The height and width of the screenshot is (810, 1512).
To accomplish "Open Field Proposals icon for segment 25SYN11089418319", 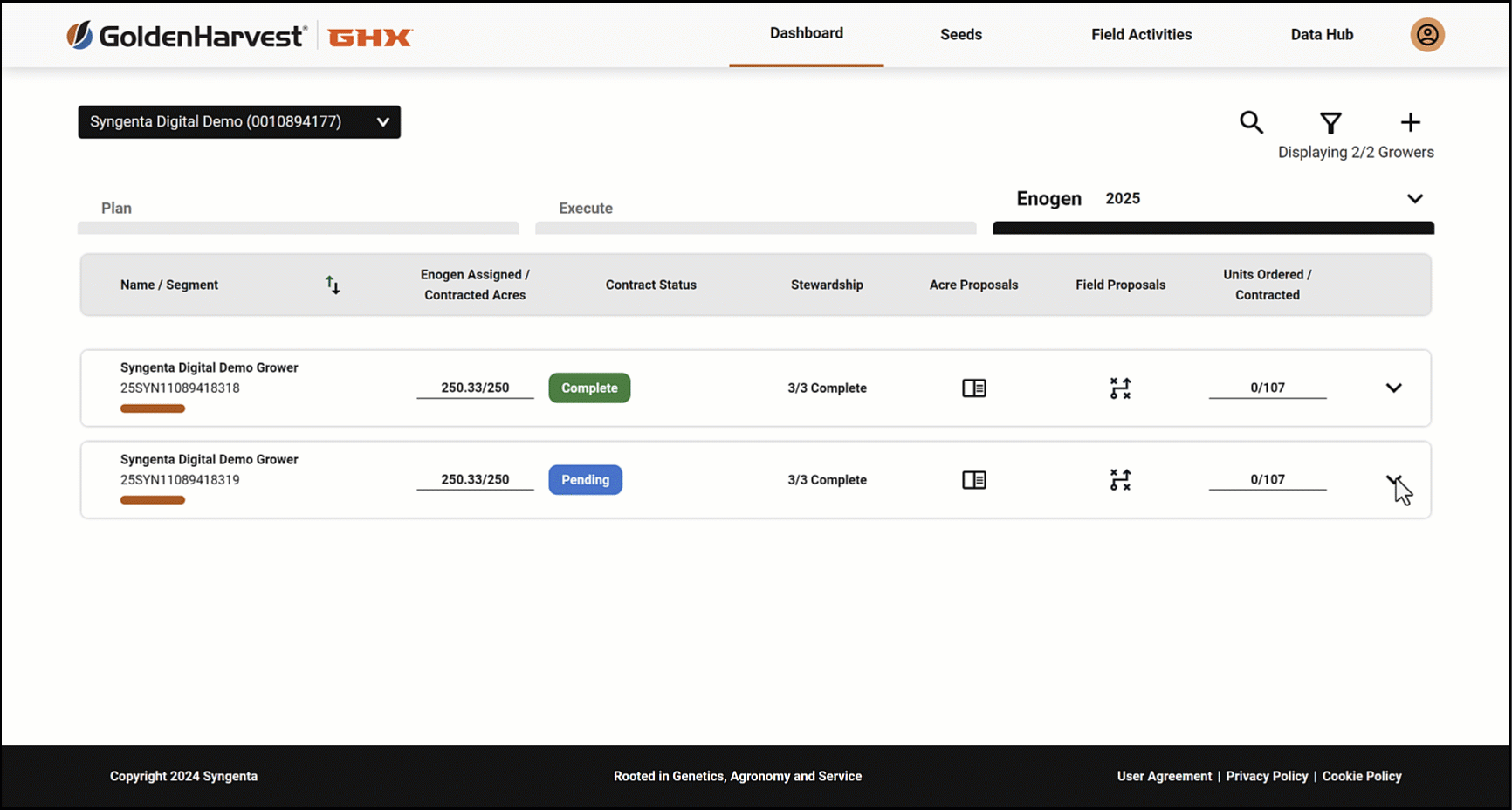I will pyautogui.click(x=1120, y=479).
